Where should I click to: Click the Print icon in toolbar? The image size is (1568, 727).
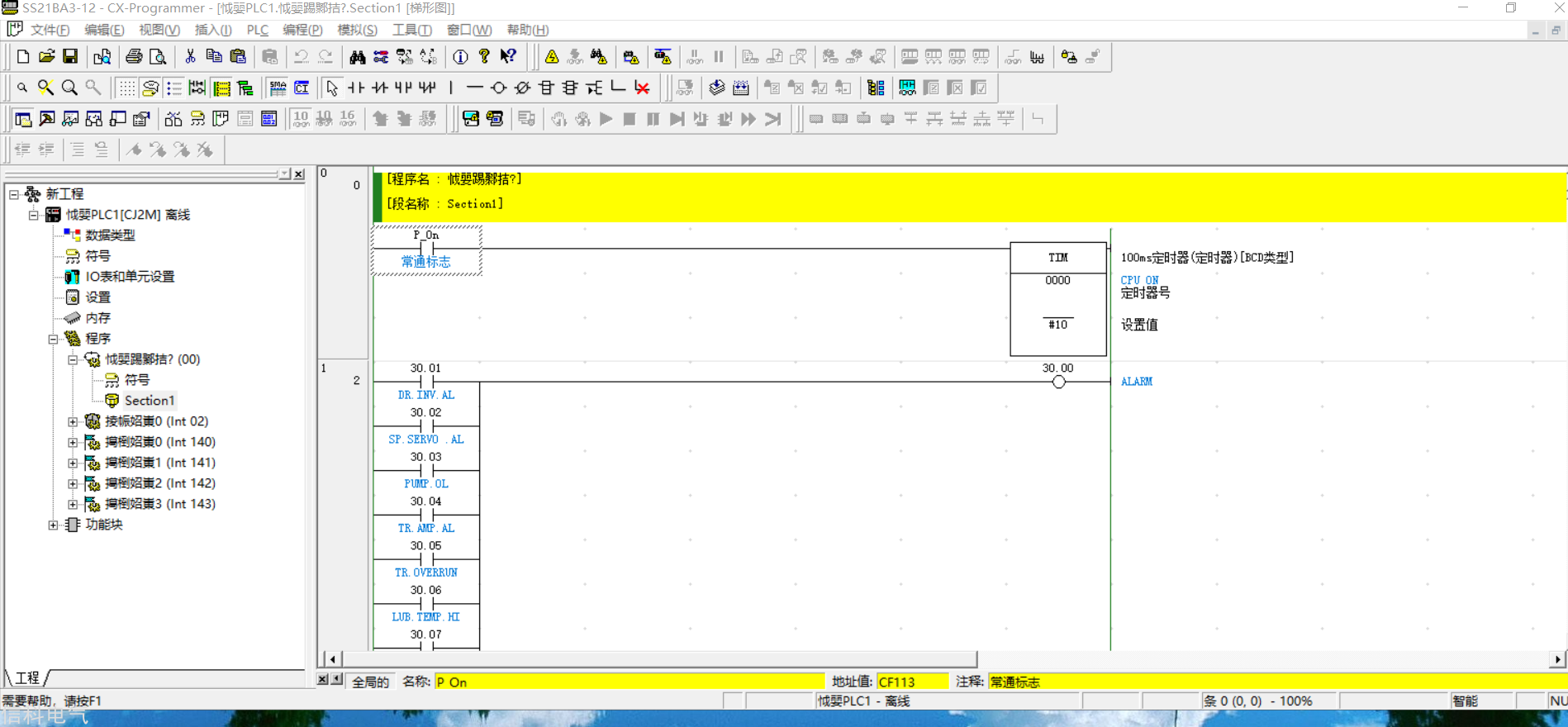[134, 57]
